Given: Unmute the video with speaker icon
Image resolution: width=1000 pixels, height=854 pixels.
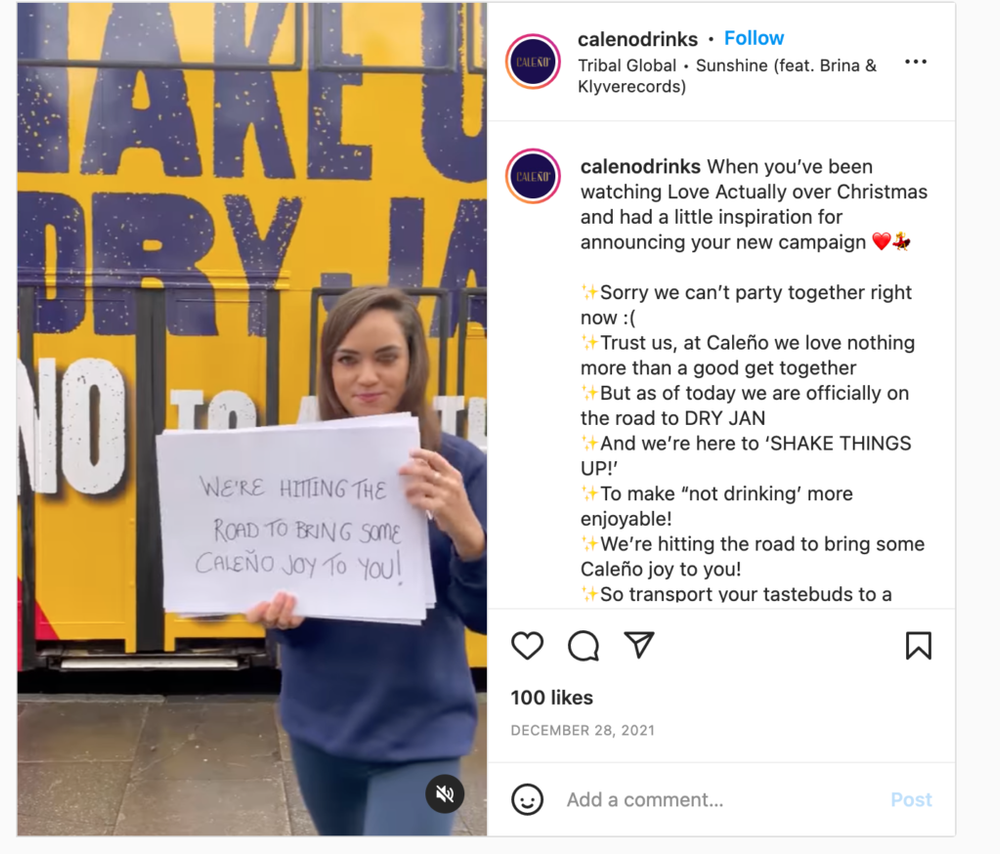Looking at the screenshot, I should 445,793.
